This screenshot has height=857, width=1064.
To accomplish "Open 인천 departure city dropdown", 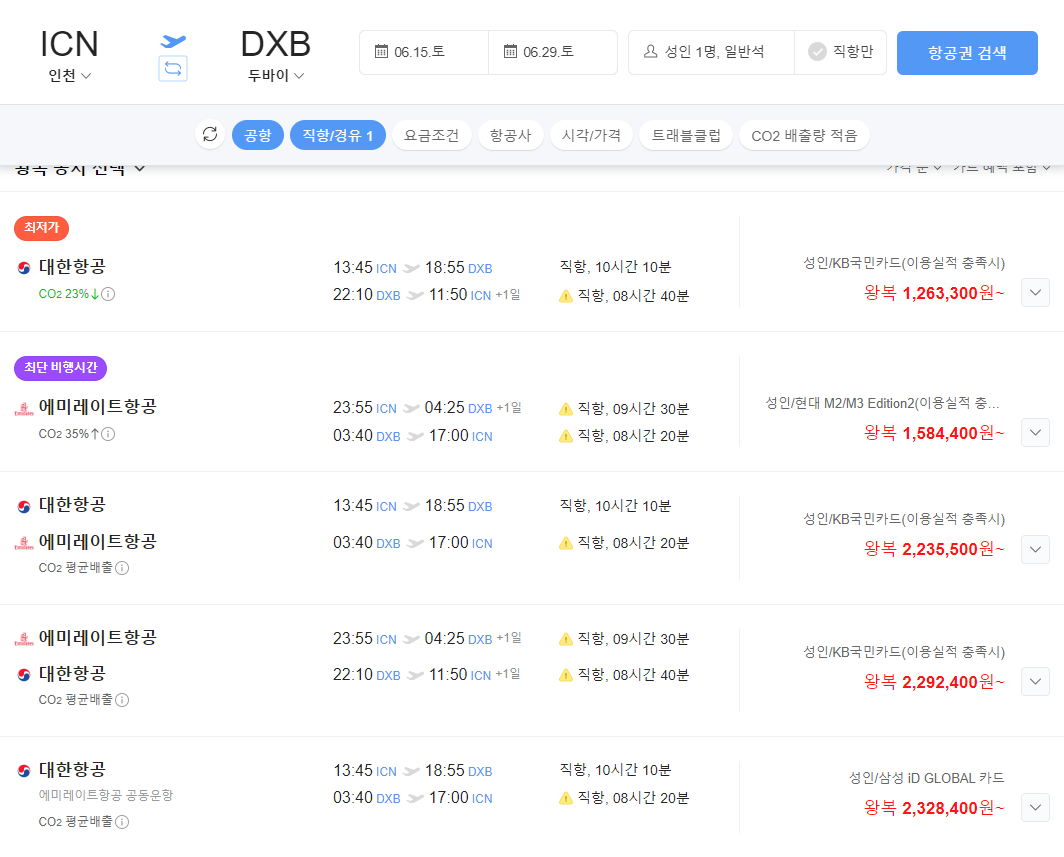I will point(69,75).
